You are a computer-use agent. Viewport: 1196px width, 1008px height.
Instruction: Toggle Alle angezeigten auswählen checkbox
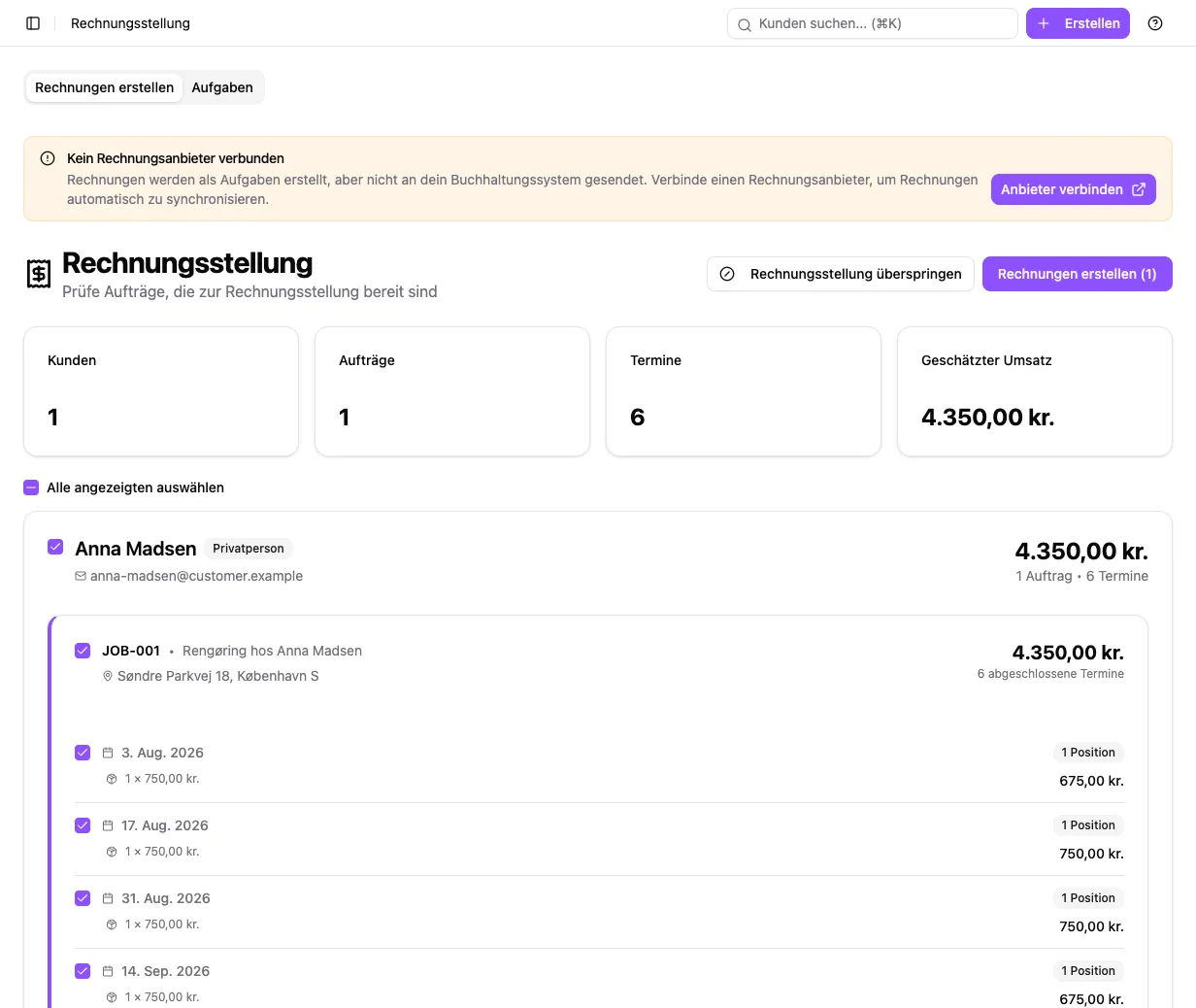point(31,487)
